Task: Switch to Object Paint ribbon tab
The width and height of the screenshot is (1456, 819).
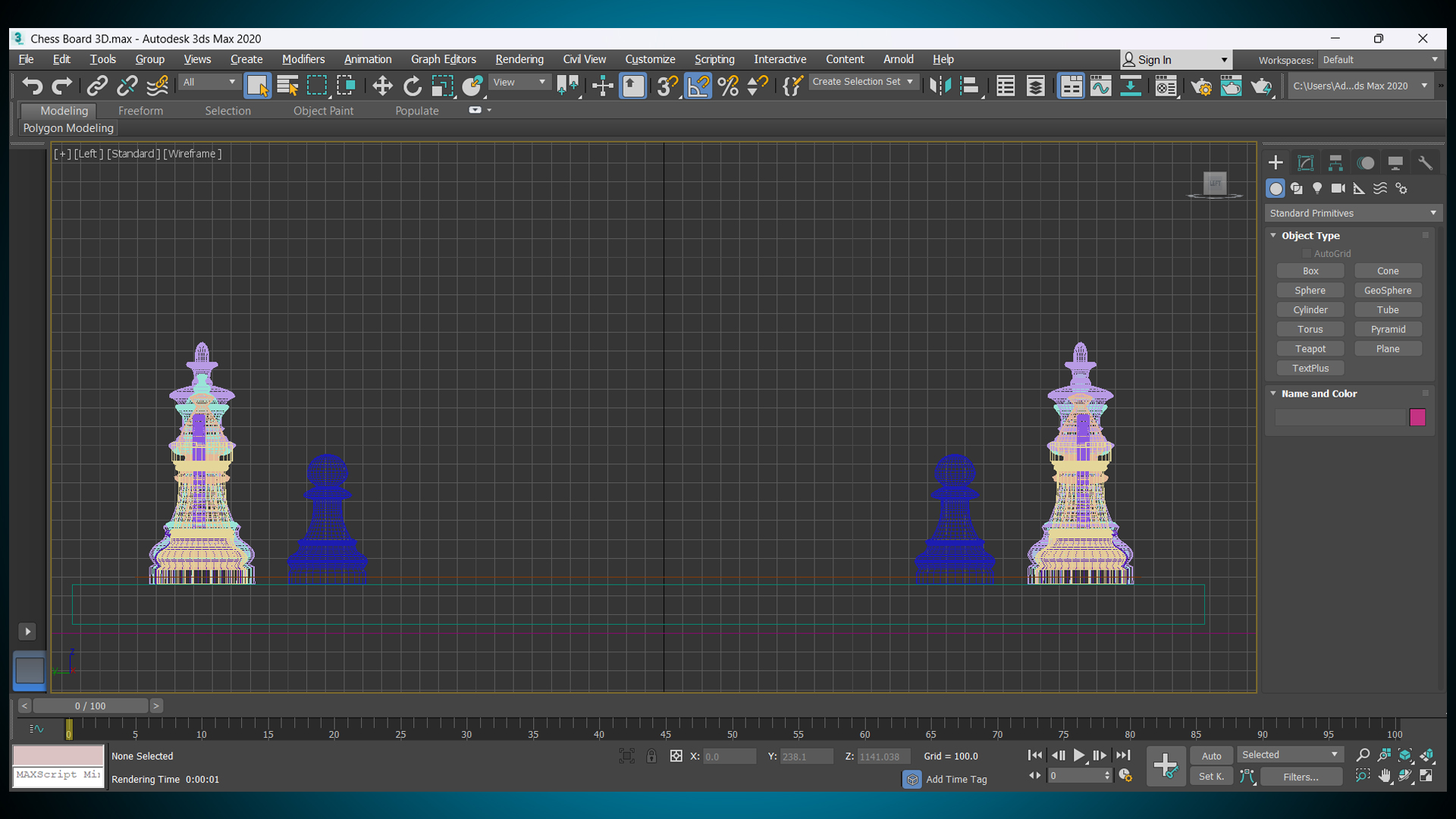Action: click(x=323, y=111)
